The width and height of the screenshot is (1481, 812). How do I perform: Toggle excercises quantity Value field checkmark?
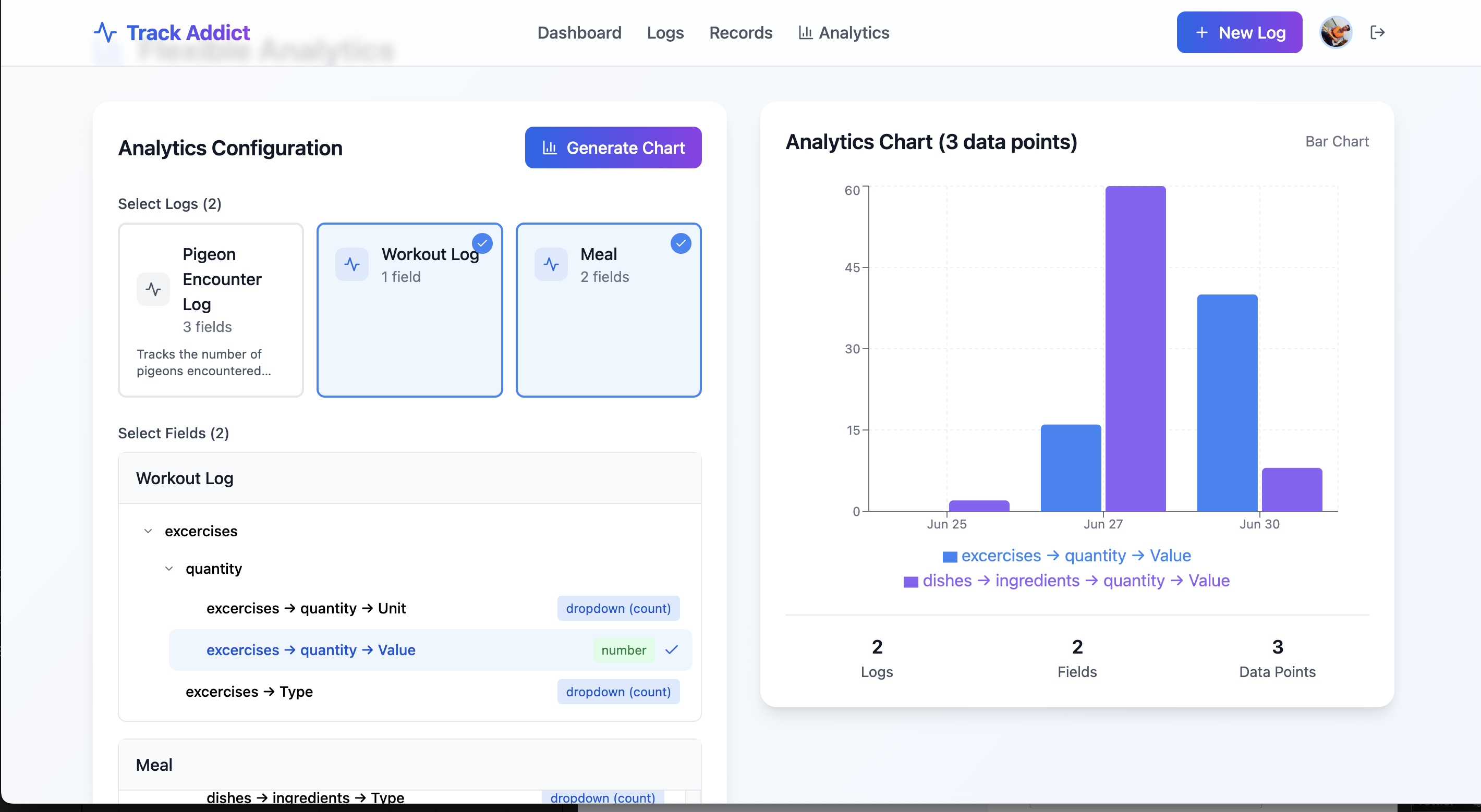pos(672,650)
